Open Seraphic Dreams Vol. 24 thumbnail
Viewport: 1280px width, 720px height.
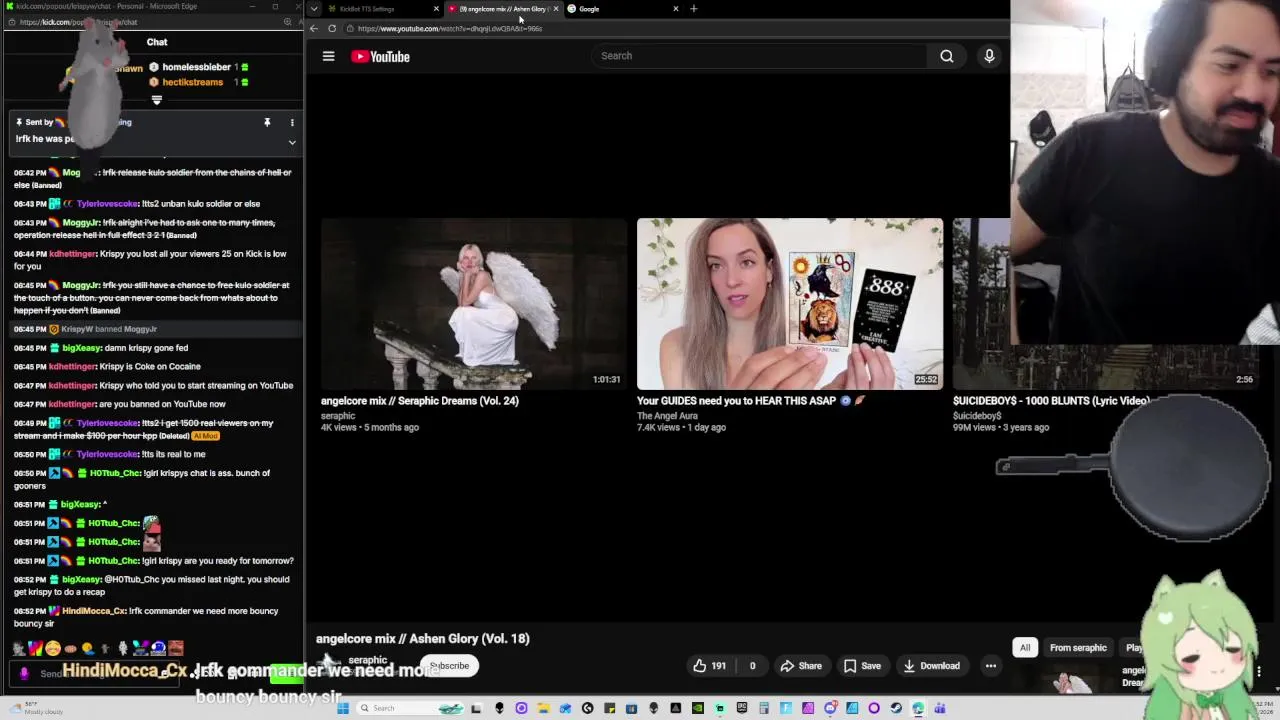(473, 303)
